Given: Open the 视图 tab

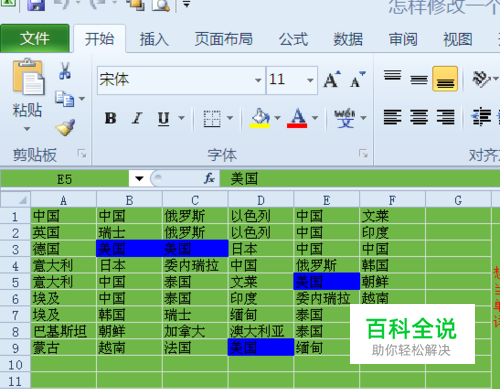Looking at the screenshot, I should click(458, 39).
